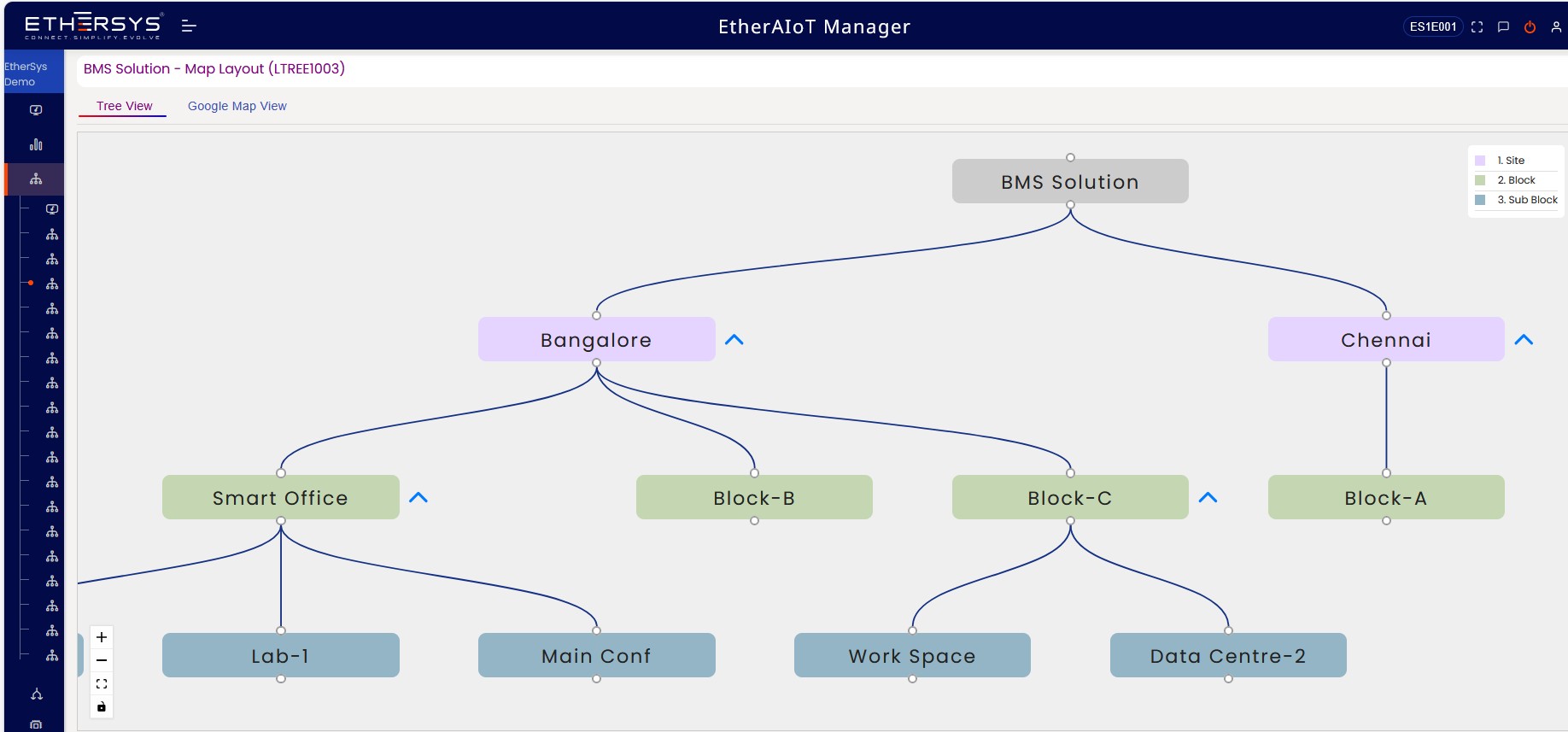Select the Data Centre-2 node
Screen dimensions: 1568x732
coord(1228,655)
